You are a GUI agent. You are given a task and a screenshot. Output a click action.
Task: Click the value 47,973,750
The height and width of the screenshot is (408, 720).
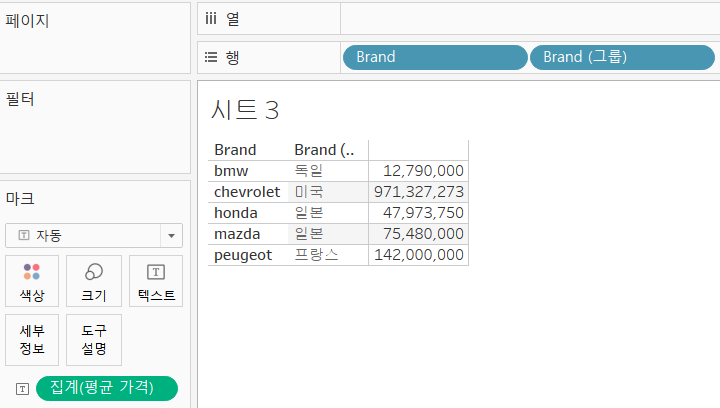click(x=423, y=213)
